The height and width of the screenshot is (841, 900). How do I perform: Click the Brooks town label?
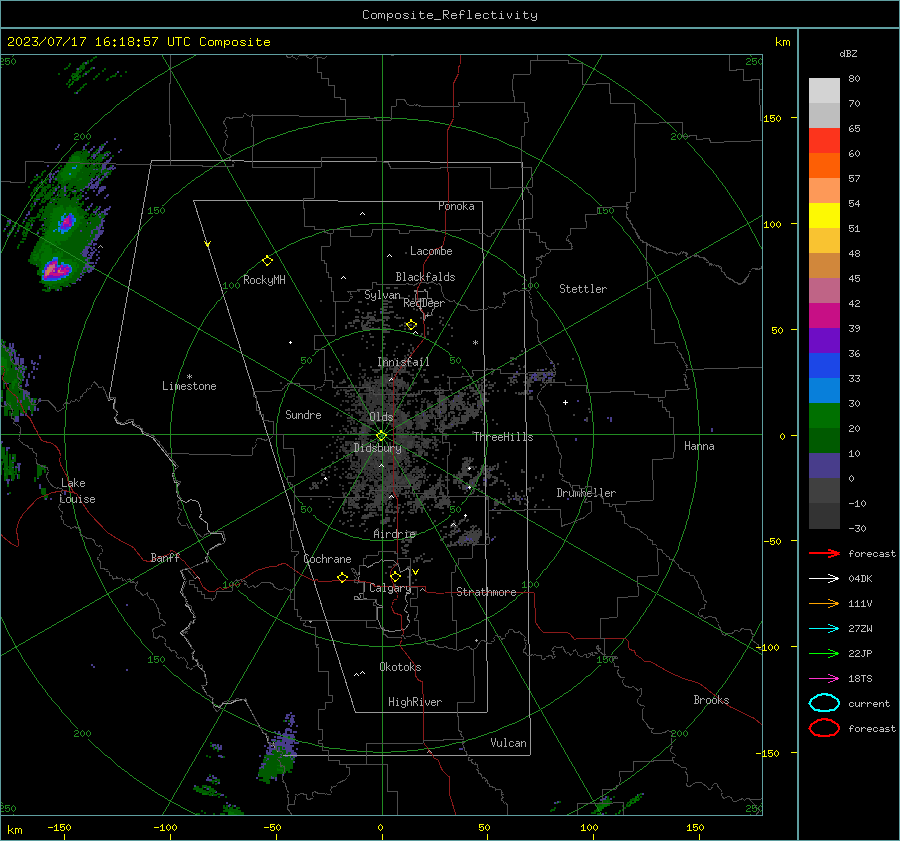click(x=711, y=700)
